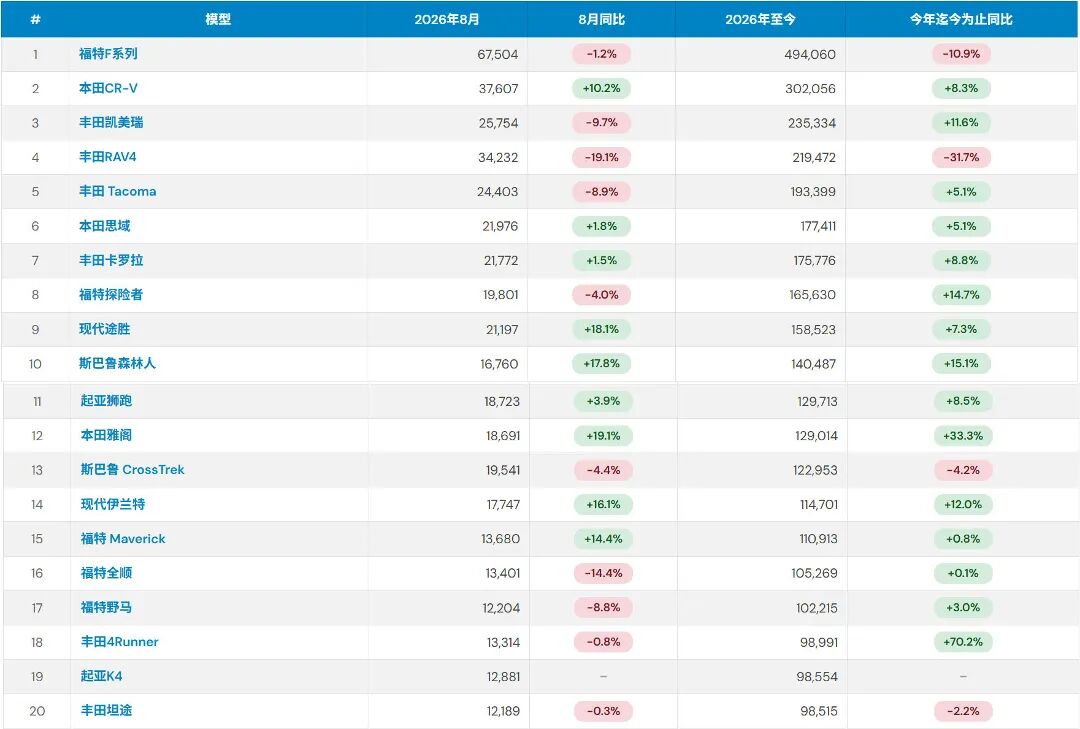Open the 丰田坦途 model link
Screen dimensions: 1080x729
pyautogui.click(x=106, y=710)
